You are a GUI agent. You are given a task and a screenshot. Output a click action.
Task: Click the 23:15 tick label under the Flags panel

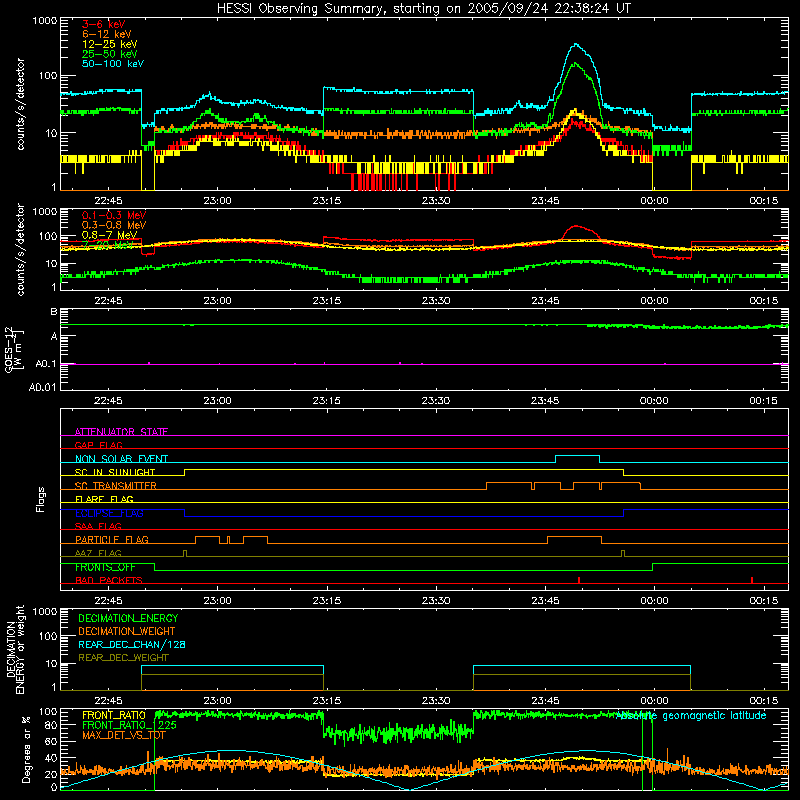(x=327, y=601)
